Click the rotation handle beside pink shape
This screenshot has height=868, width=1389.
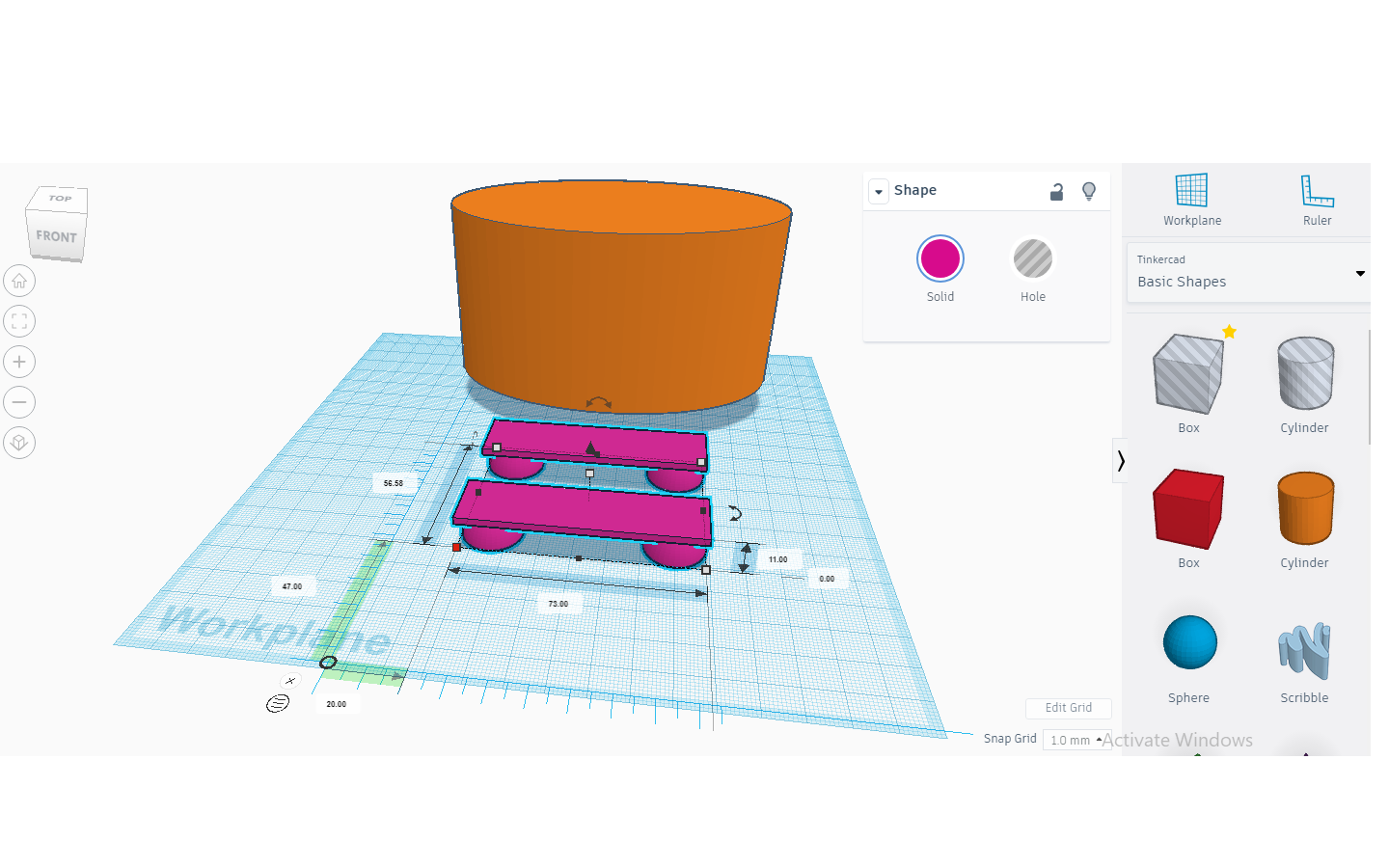click(735, 513)
